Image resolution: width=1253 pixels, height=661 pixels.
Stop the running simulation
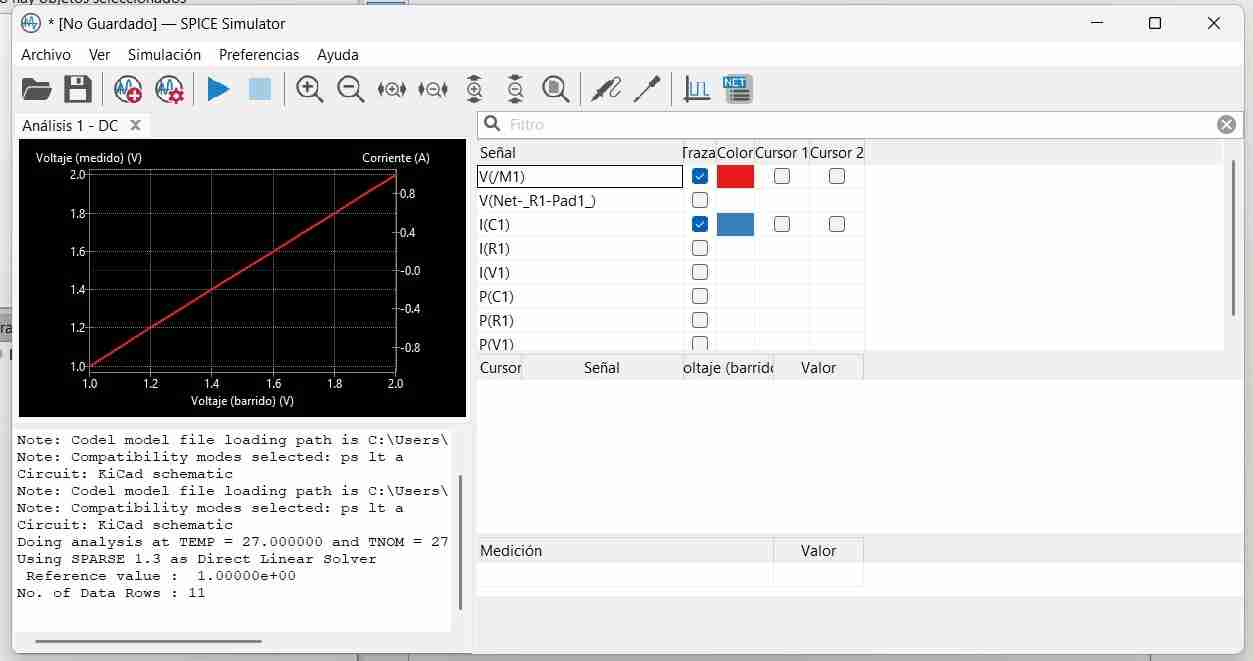pos(258,89)
